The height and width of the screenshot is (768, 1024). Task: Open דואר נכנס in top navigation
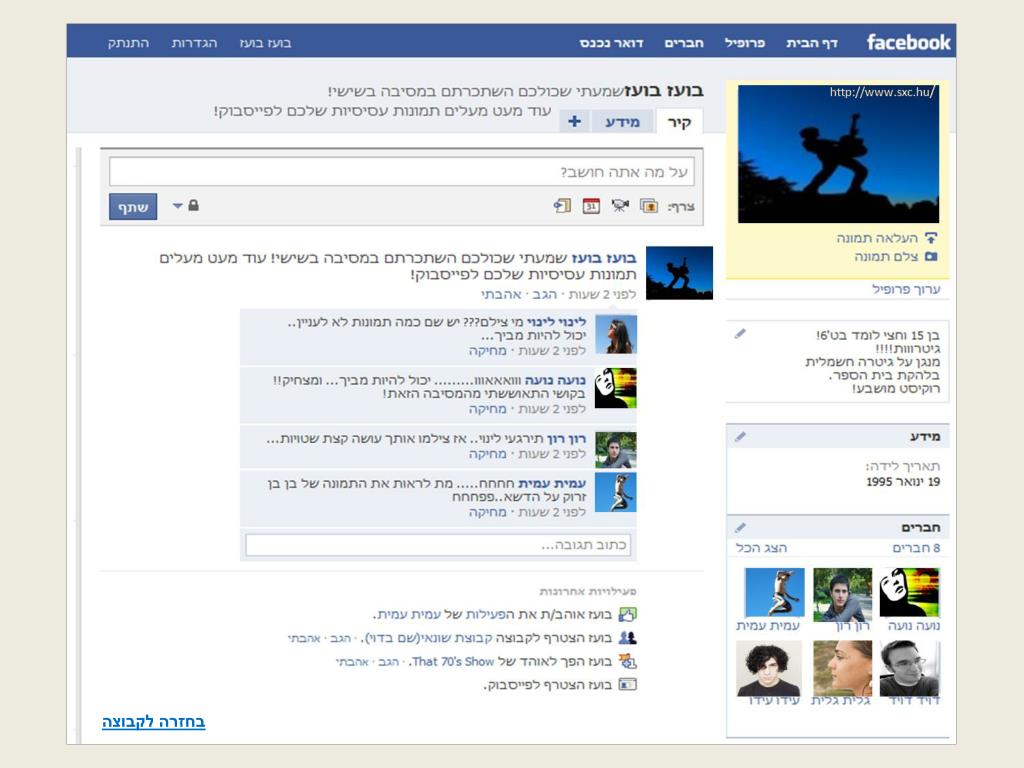pyautogui.click(x=611, y=43)
